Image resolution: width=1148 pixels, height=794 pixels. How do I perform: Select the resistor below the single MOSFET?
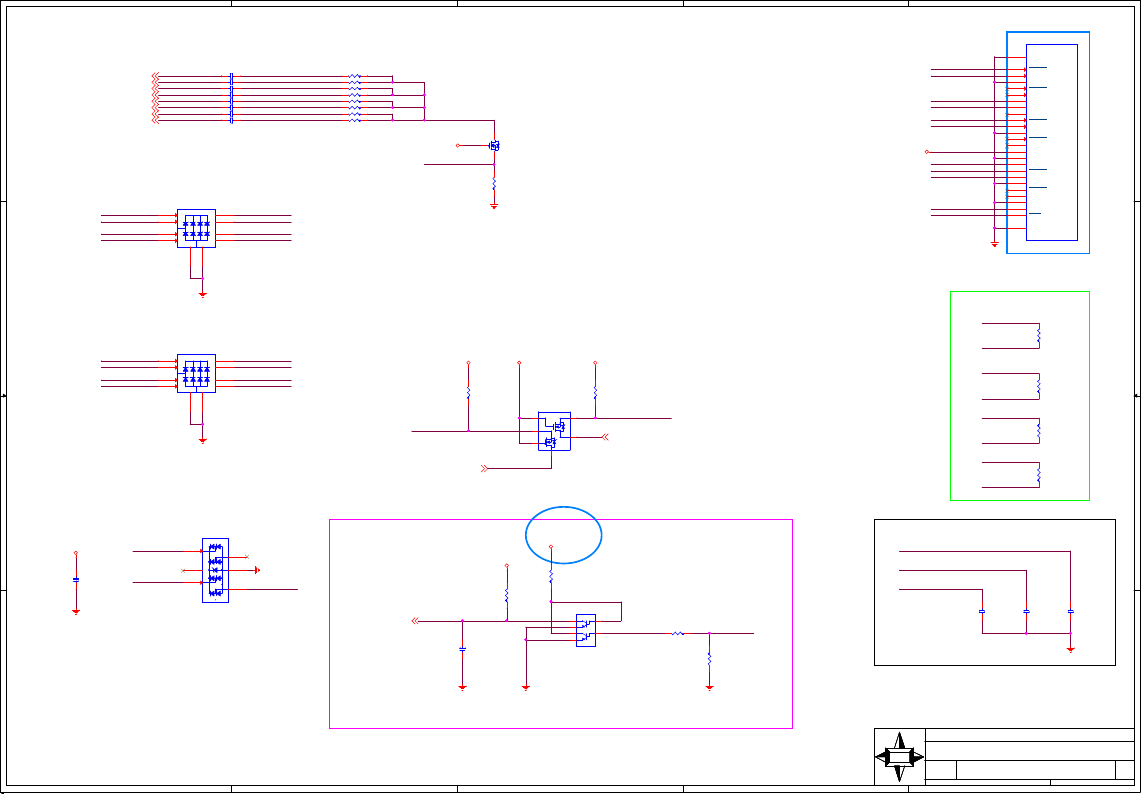coord(494,183)
